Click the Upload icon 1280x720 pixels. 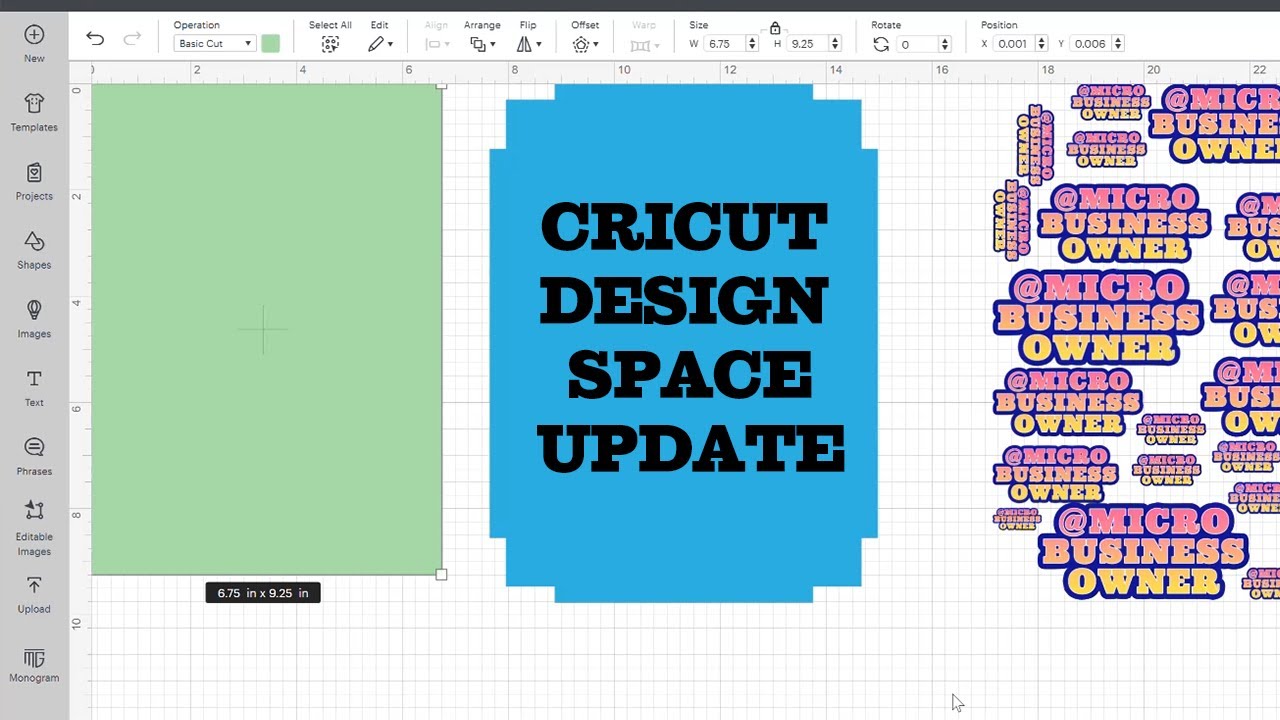(34, 585)
